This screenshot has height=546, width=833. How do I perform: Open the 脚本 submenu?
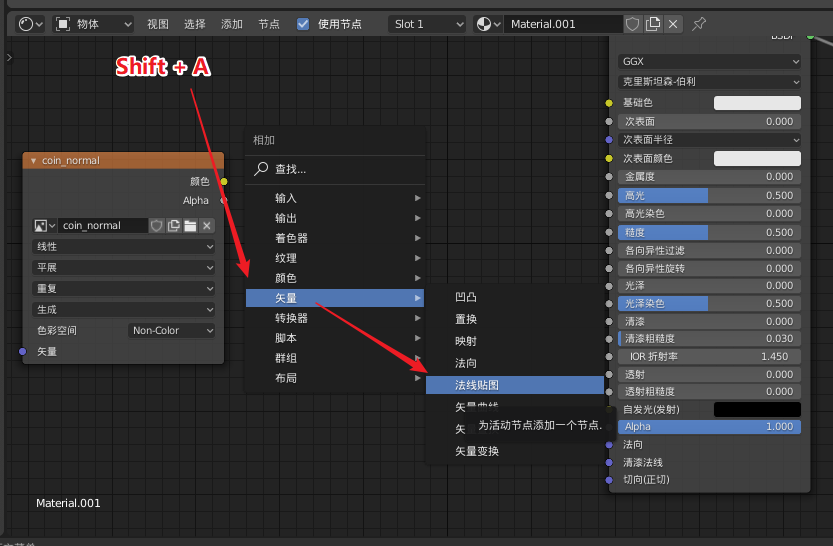[335, 338]
